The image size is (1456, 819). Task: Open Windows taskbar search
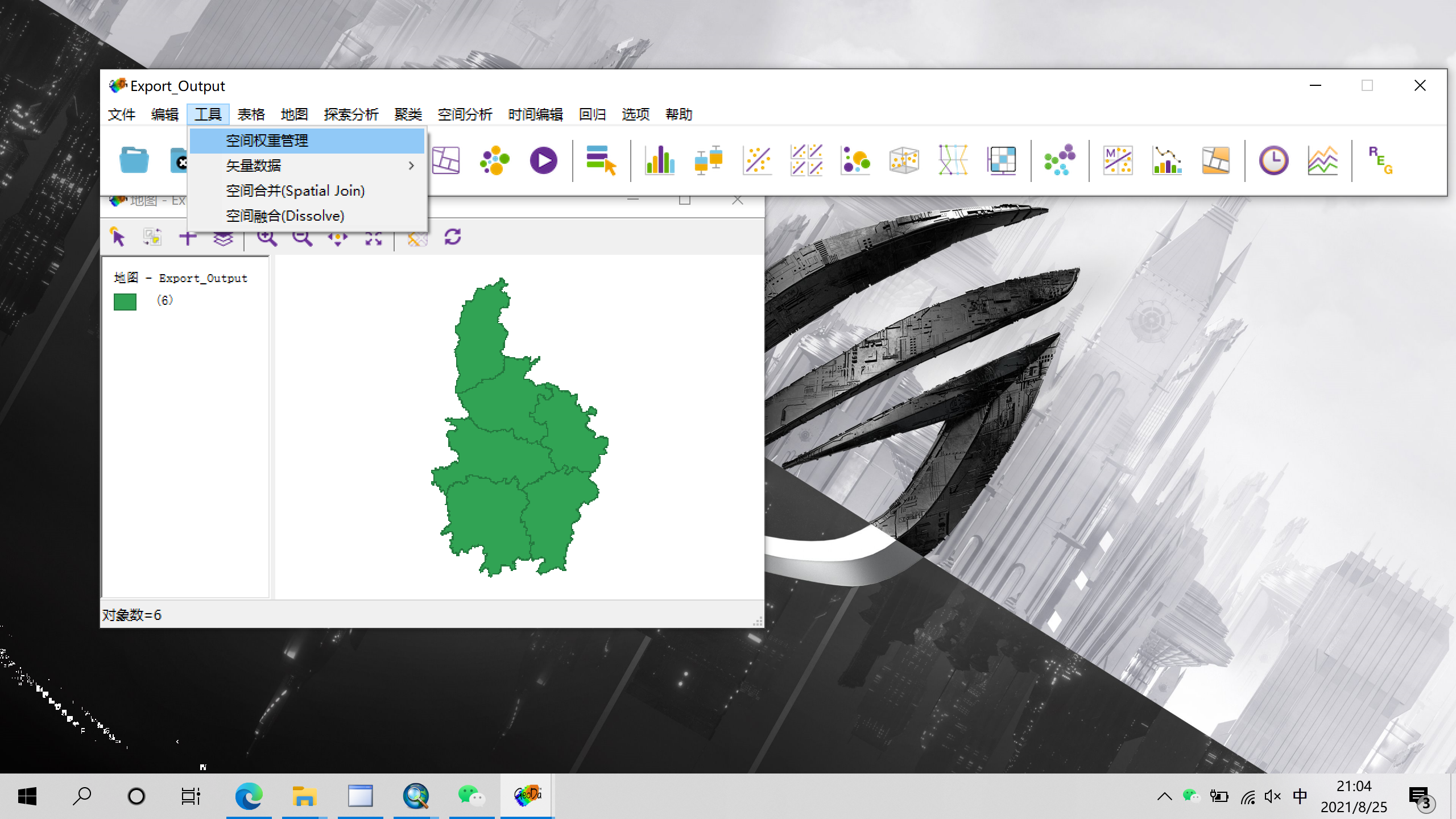82,796
